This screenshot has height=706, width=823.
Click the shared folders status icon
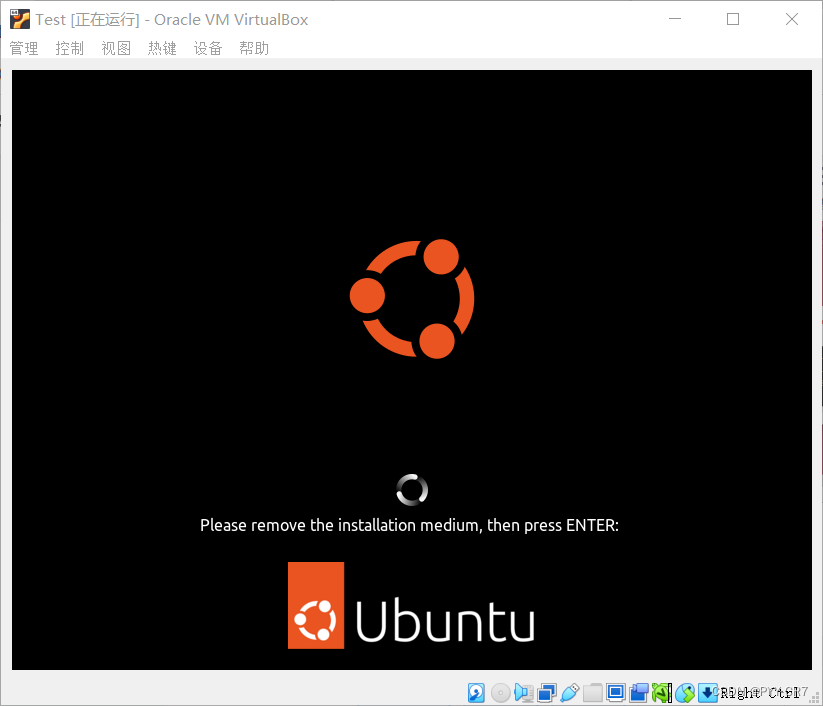click(x=593, y=693)
